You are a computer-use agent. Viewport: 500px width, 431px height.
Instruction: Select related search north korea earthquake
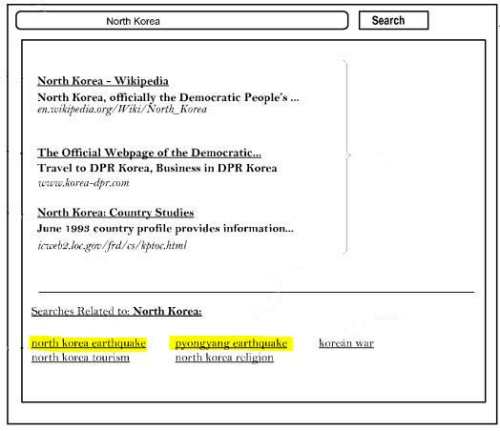pyautogui.click(x=89, y=343)
